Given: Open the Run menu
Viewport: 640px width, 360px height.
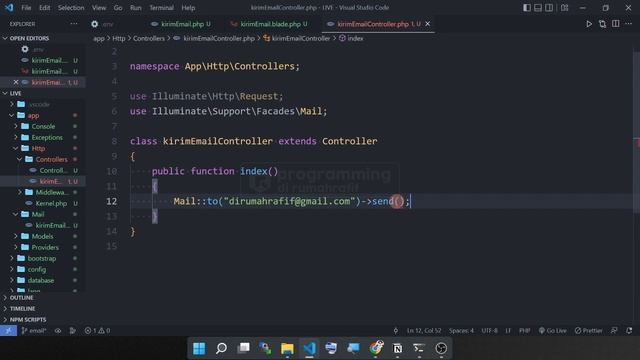Looking at the screenshot, I should coord(136,8).
